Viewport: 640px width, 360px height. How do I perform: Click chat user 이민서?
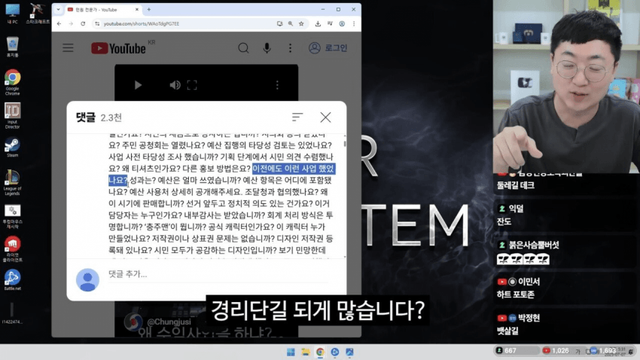[x=529, y=282]
